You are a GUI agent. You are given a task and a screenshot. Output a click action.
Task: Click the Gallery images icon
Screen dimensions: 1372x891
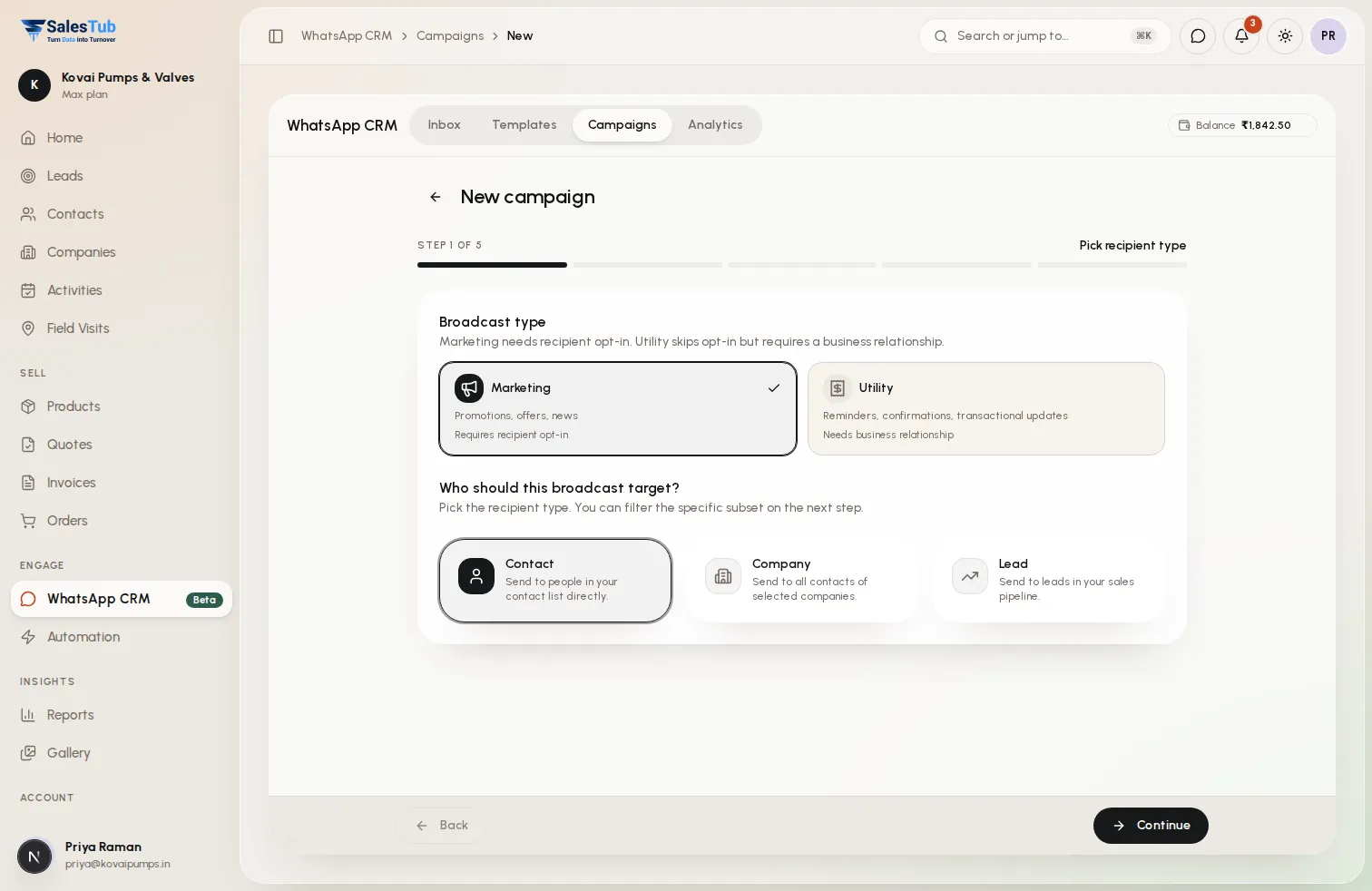[x=28, y=753]
